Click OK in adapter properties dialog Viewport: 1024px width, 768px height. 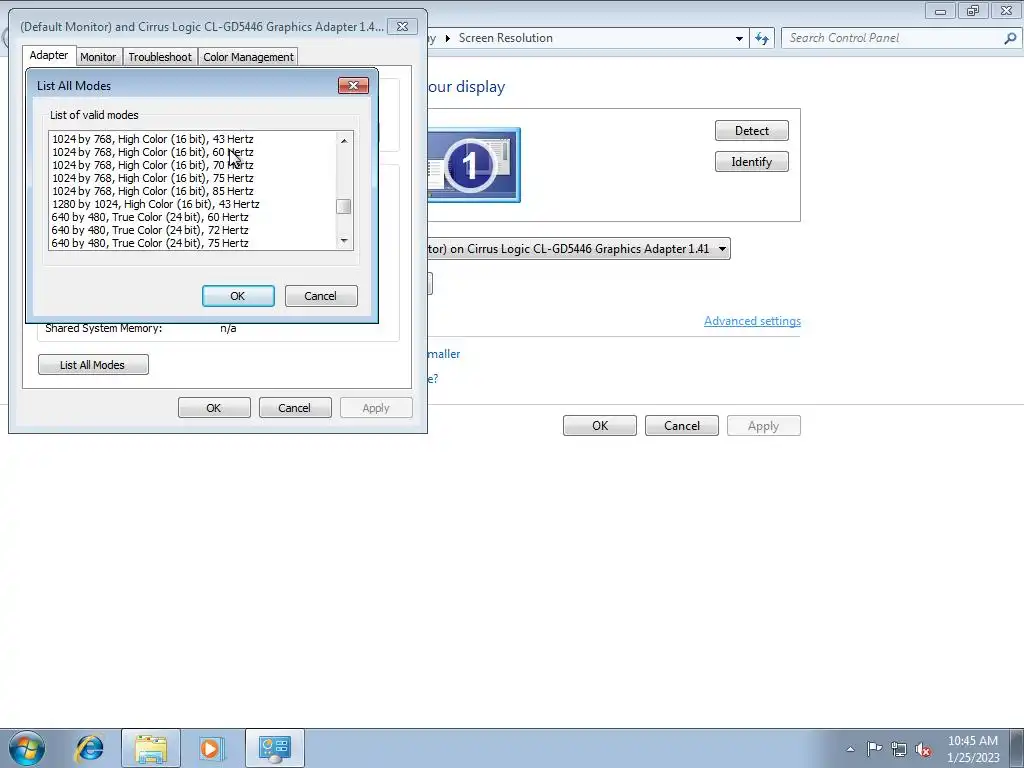[x=214, y=408]
